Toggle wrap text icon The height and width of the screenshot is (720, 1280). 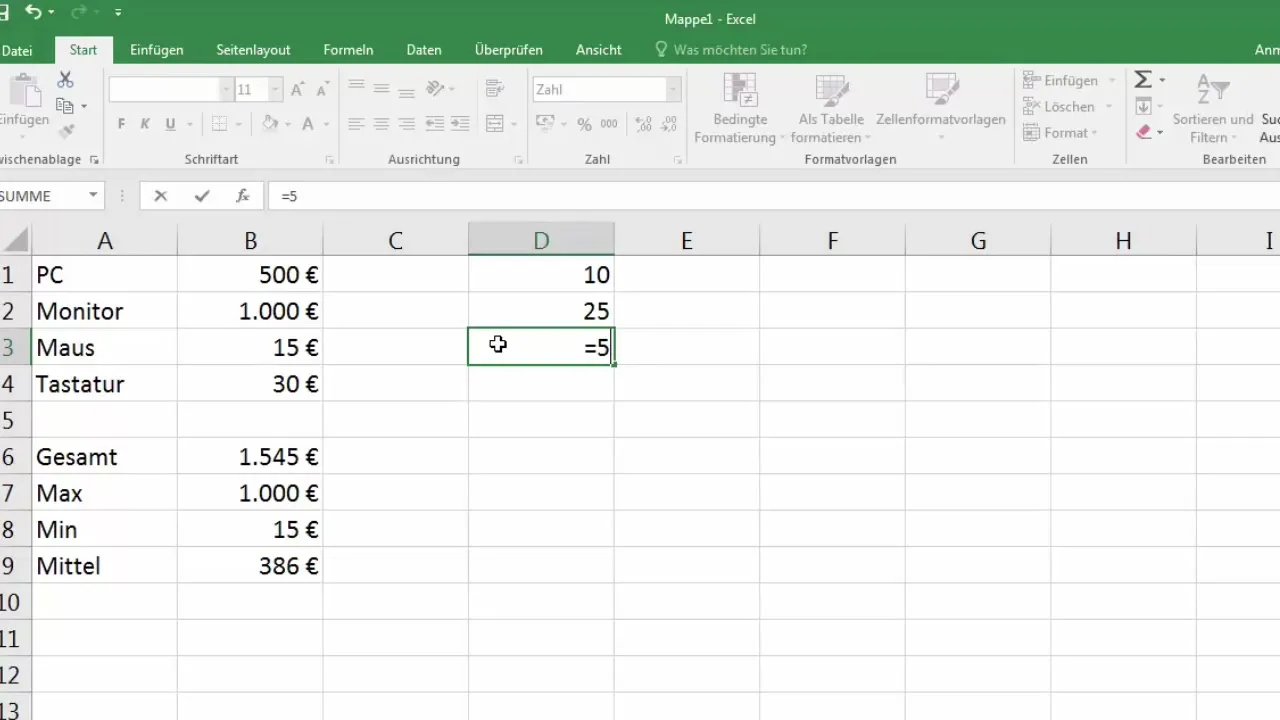pos(493,89)
